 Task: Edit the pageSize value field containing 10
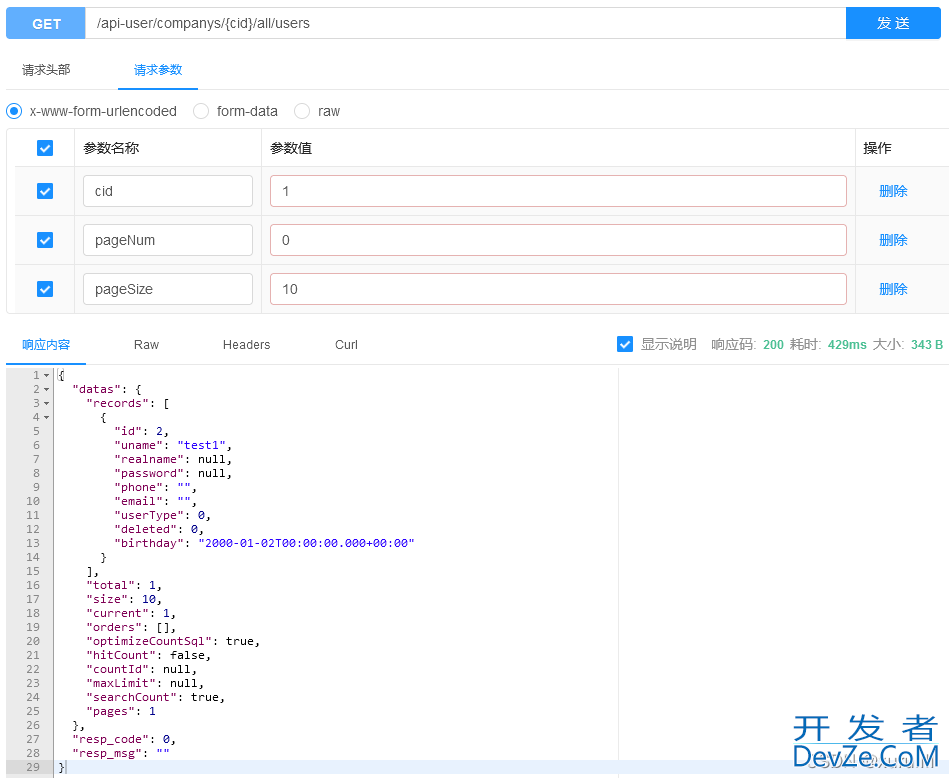[x=558, y=289]
